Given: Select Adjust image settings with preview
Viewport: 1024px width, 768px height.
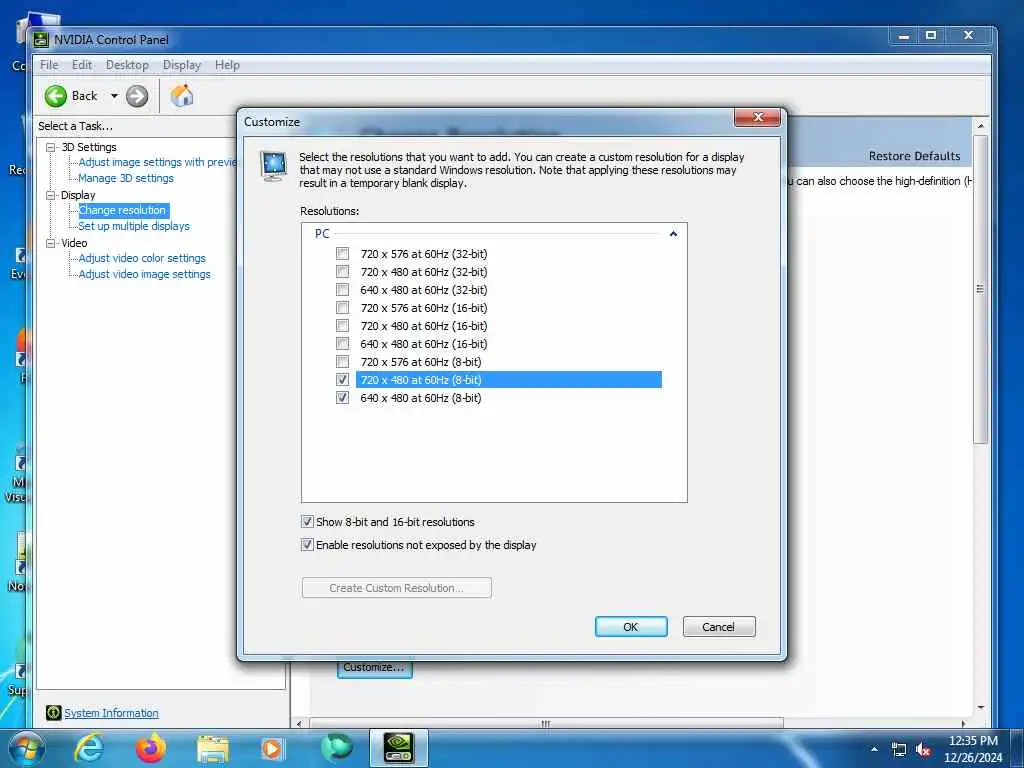Looking at the screenshot, I should pyautogui.click(x=157, y=162).
